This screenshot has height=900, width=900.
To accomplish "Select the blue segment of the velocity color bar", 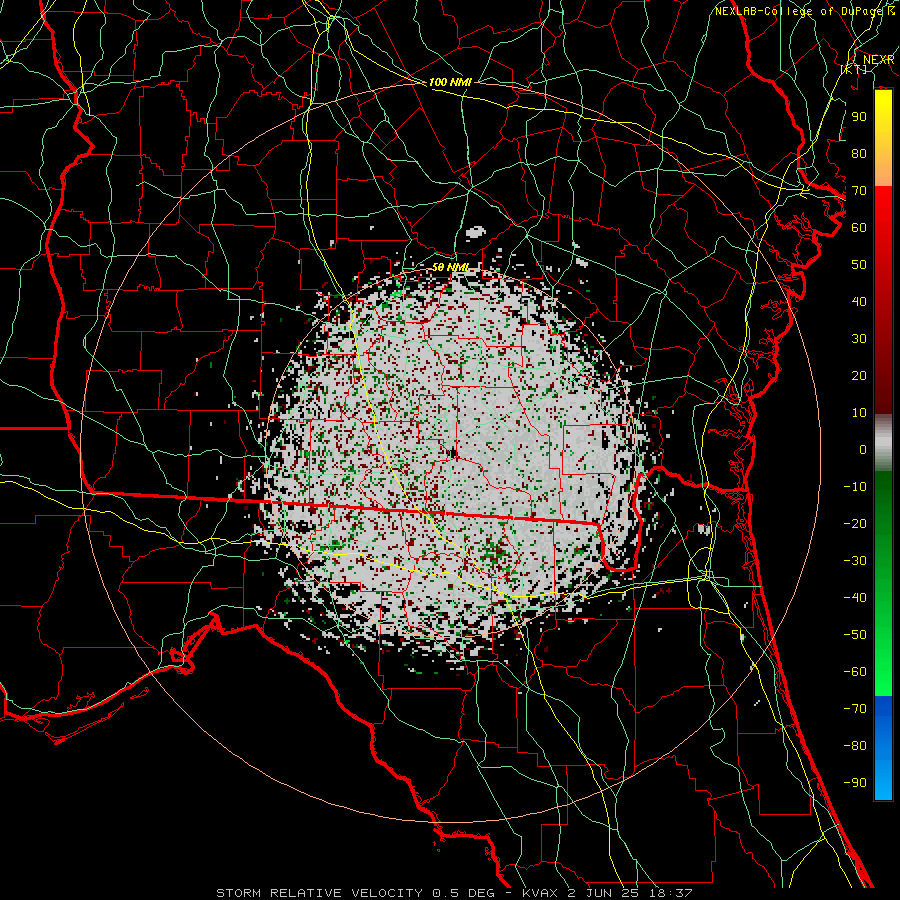I will pos(883,748).
